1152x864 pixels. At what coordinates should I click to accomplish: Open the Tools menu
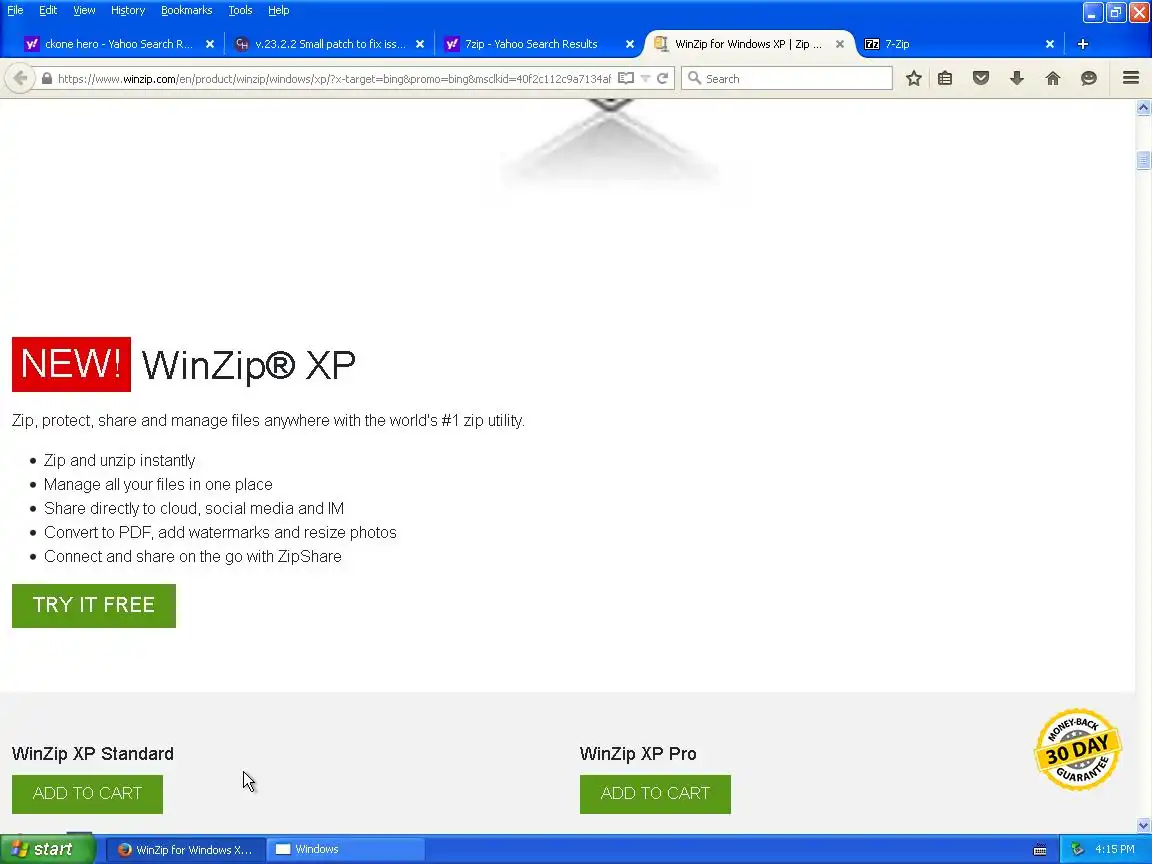coord(240,10)
